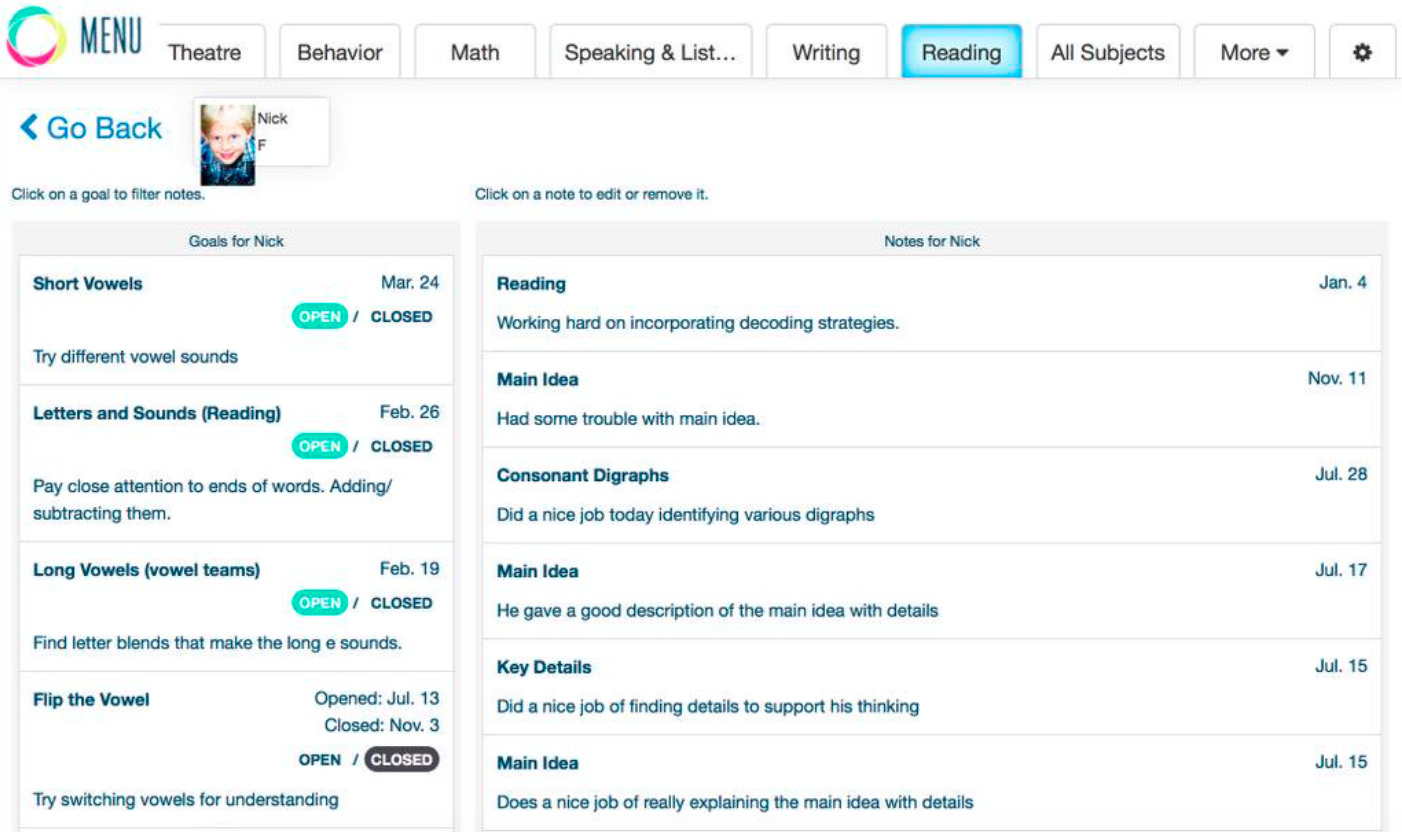Select Nick's student photo thumbnail

coord(226,143)
